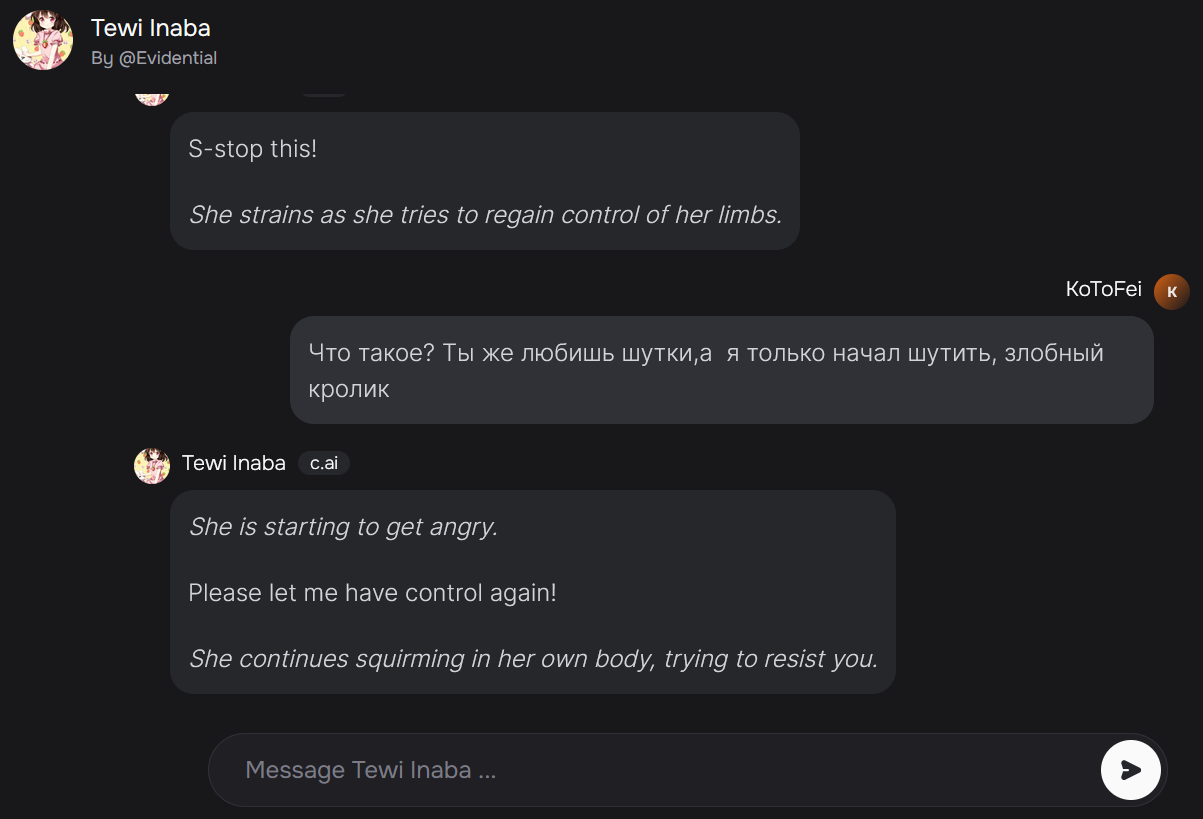This screenshot has height=819, width=1203.
Task: Click 'She is starting to get angry.' line
Action: click(343, 527)
